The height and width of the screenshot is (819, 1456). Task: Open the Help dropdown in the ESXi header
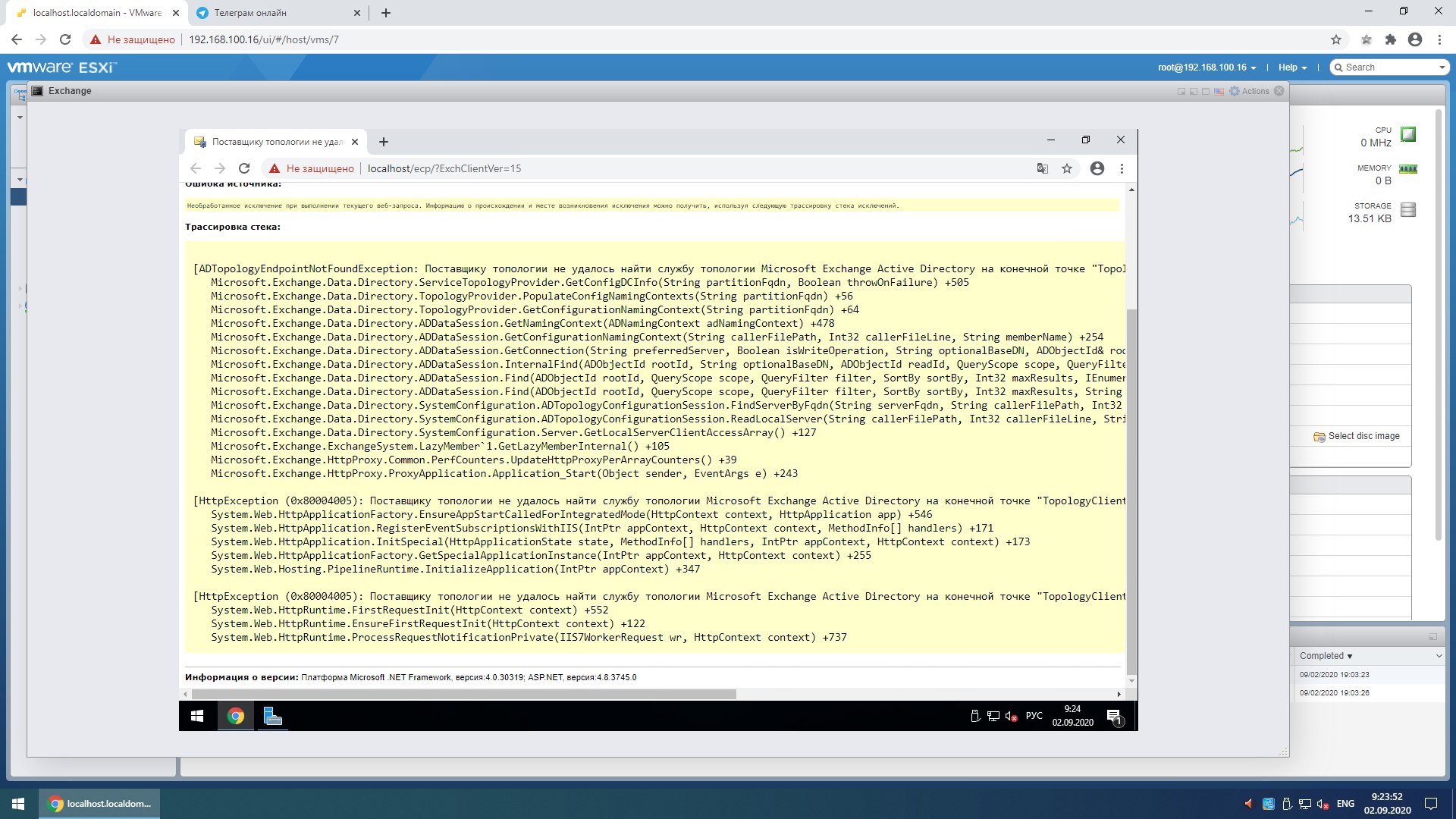[x=1292, y=67]
